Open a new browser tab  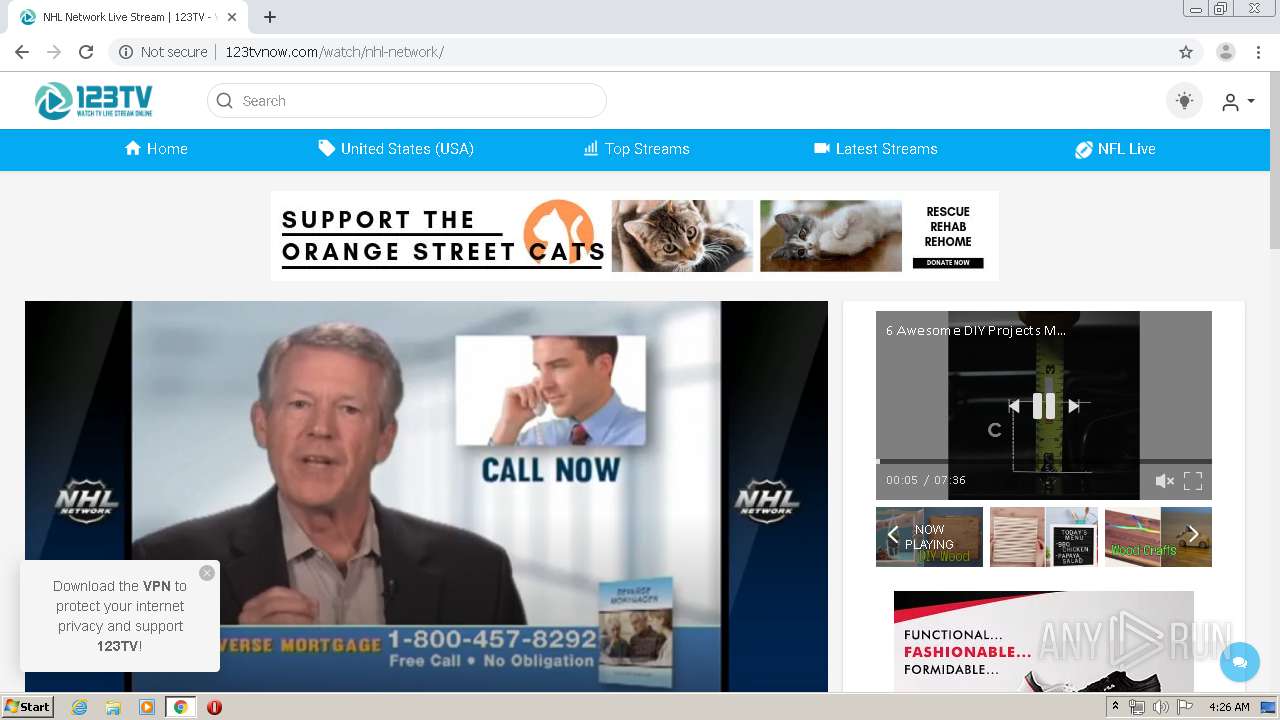[x=270, y=17]
